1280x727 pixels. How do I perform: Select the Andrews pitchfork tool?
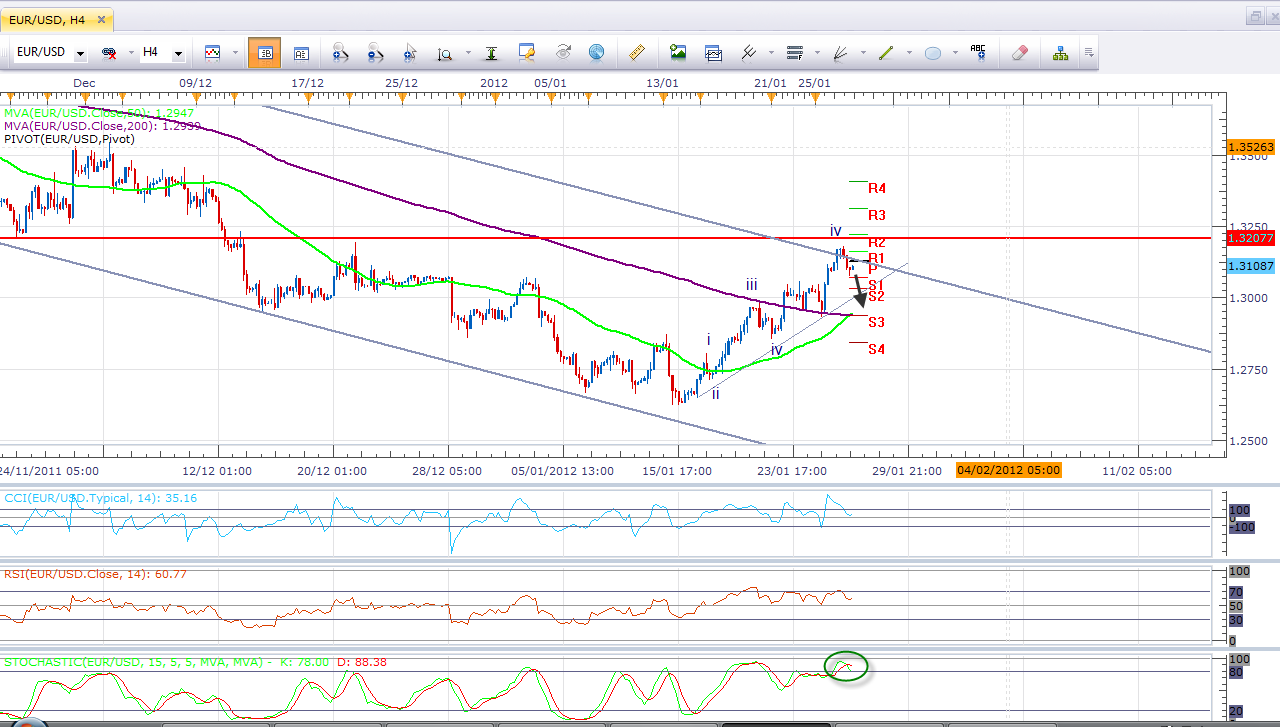point(747,53)
